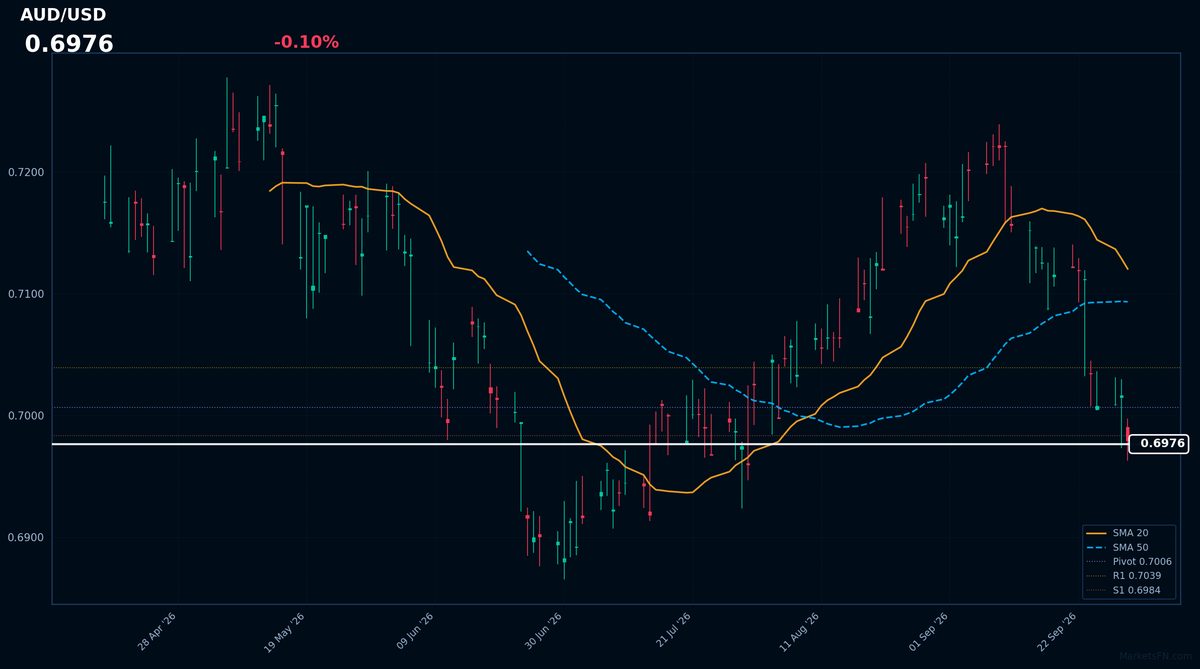Click the 0.6976 current price tag
Screen dimensions: 1200x669
(1158, 444)
